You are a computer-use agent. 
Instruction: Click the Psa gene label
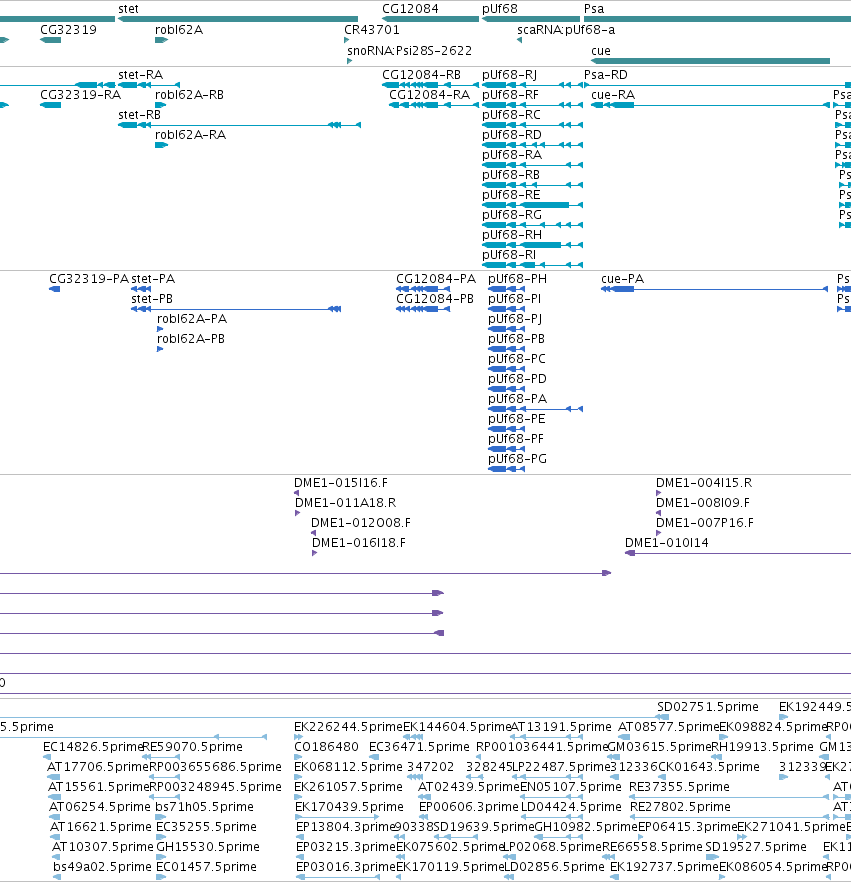[x=594, y=9]
